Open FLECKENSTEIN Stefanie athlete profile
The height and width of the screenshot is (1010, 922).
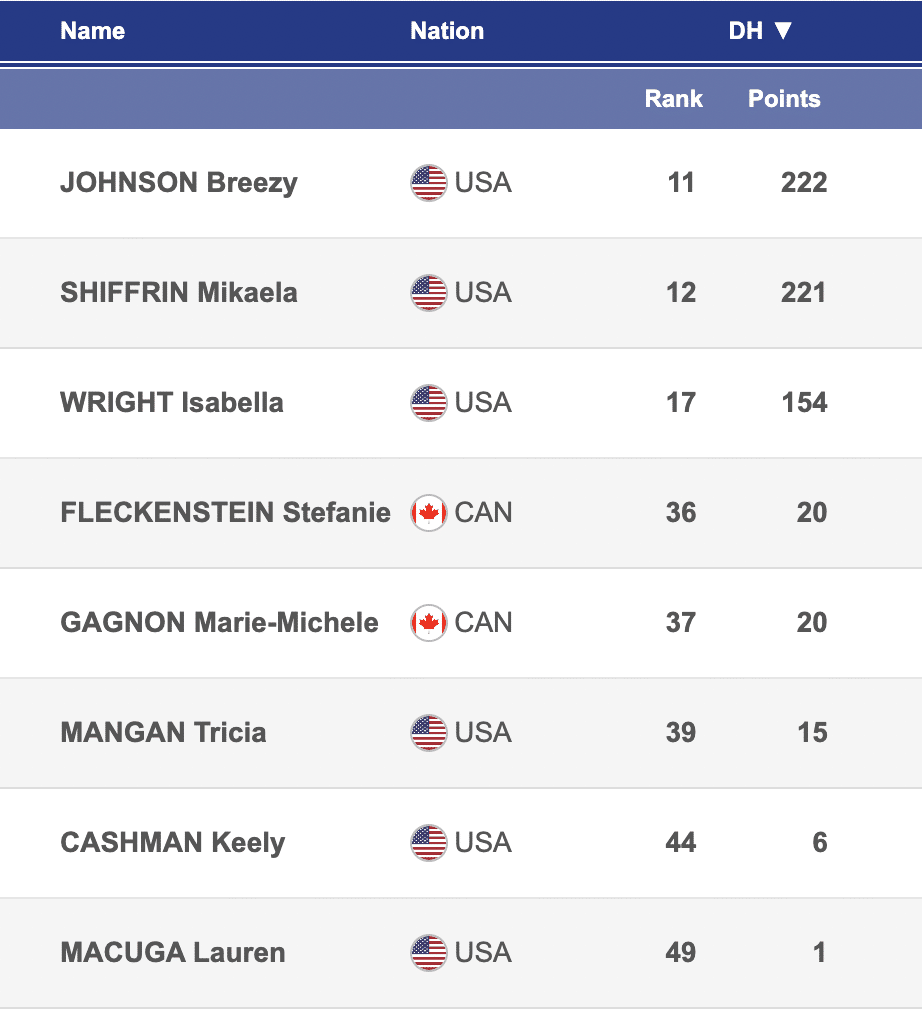tap(225, 513)
